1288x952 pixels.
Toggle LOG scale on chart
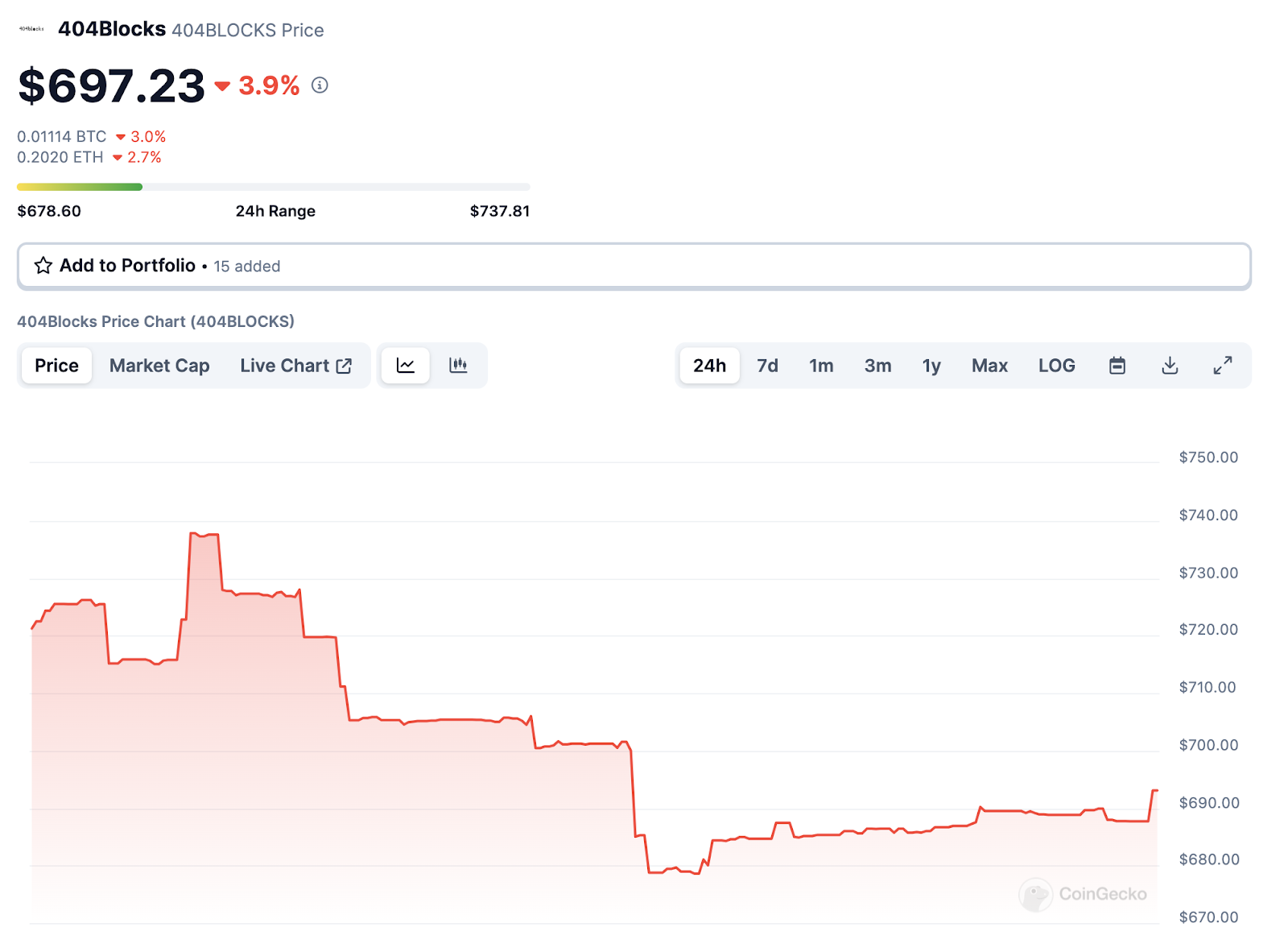coord(1056,366)
